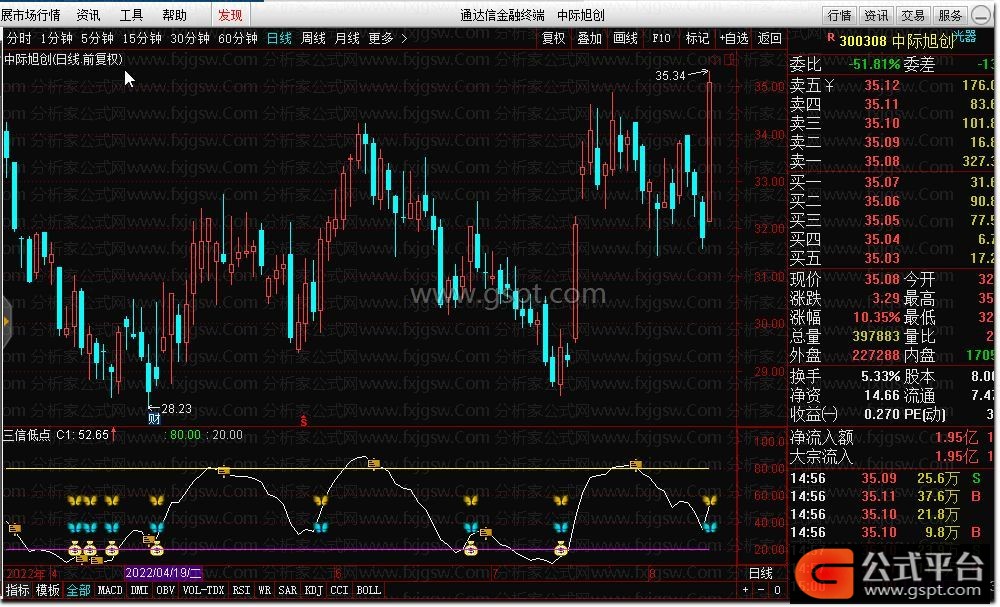The width and height of the screenshot is (1000, 607).
Task: Click the red R icon beside 300308
Action: pyautogui.click(x=831, y=38)
